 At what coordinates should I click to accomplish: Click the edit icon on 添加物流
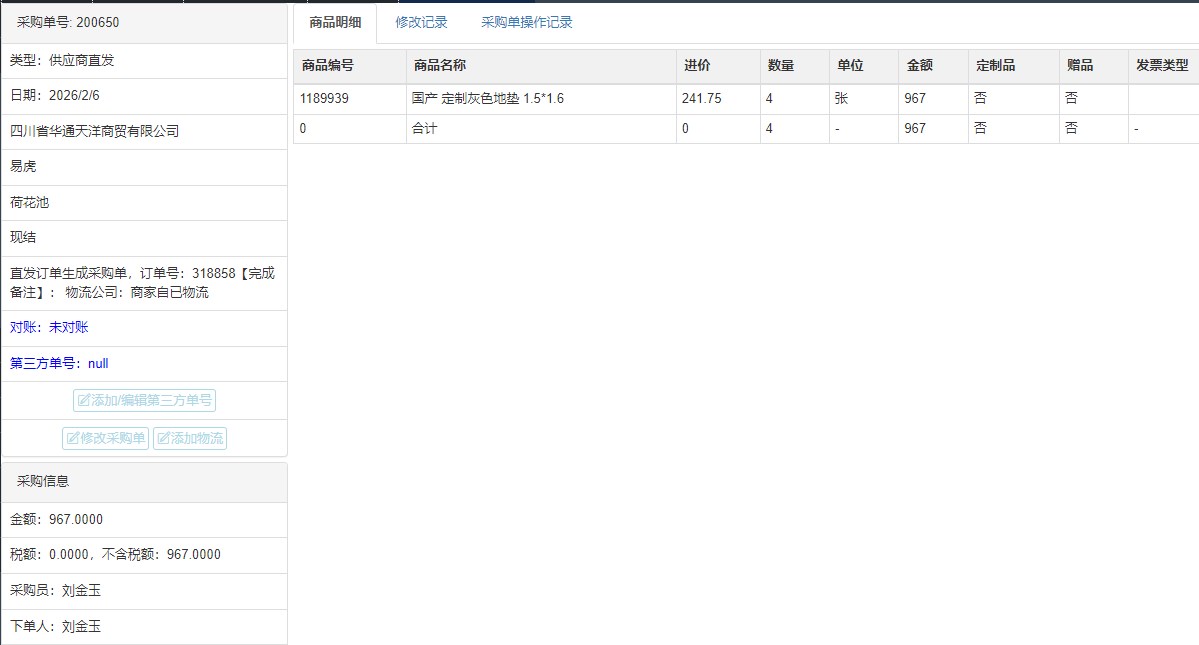tap(164, 438)
